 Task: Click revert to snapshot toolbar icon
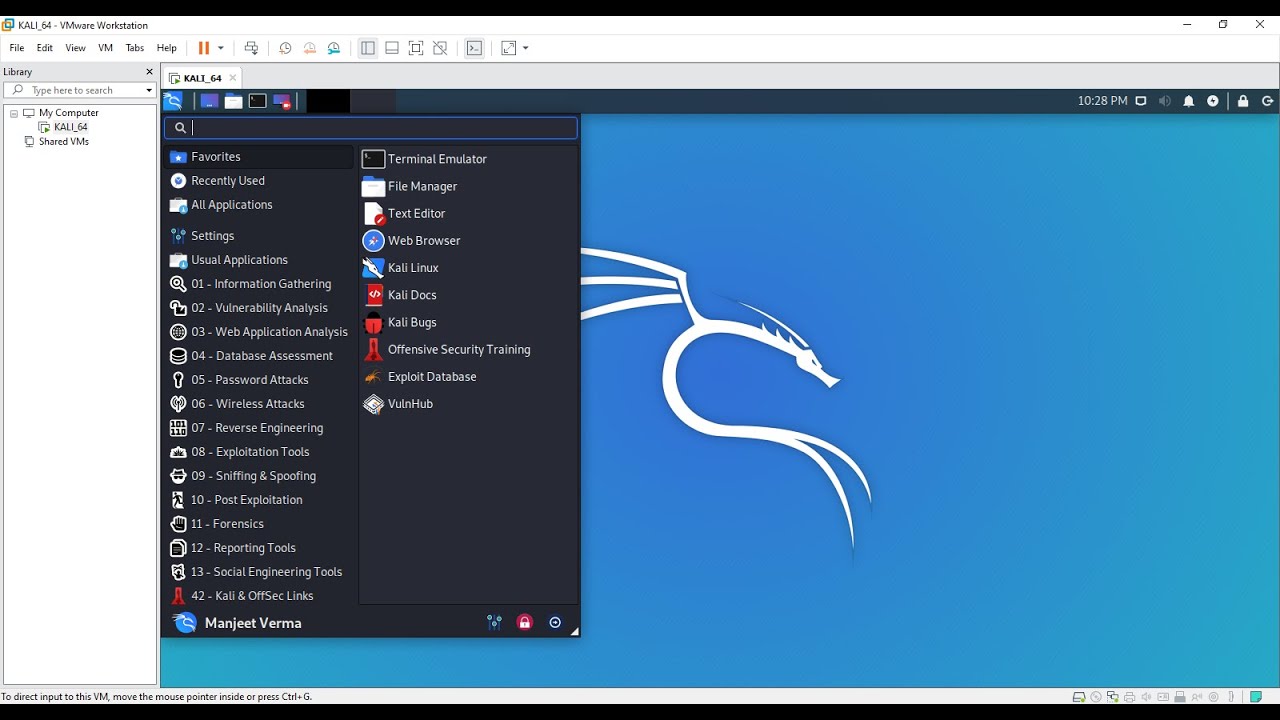[310, 48]
